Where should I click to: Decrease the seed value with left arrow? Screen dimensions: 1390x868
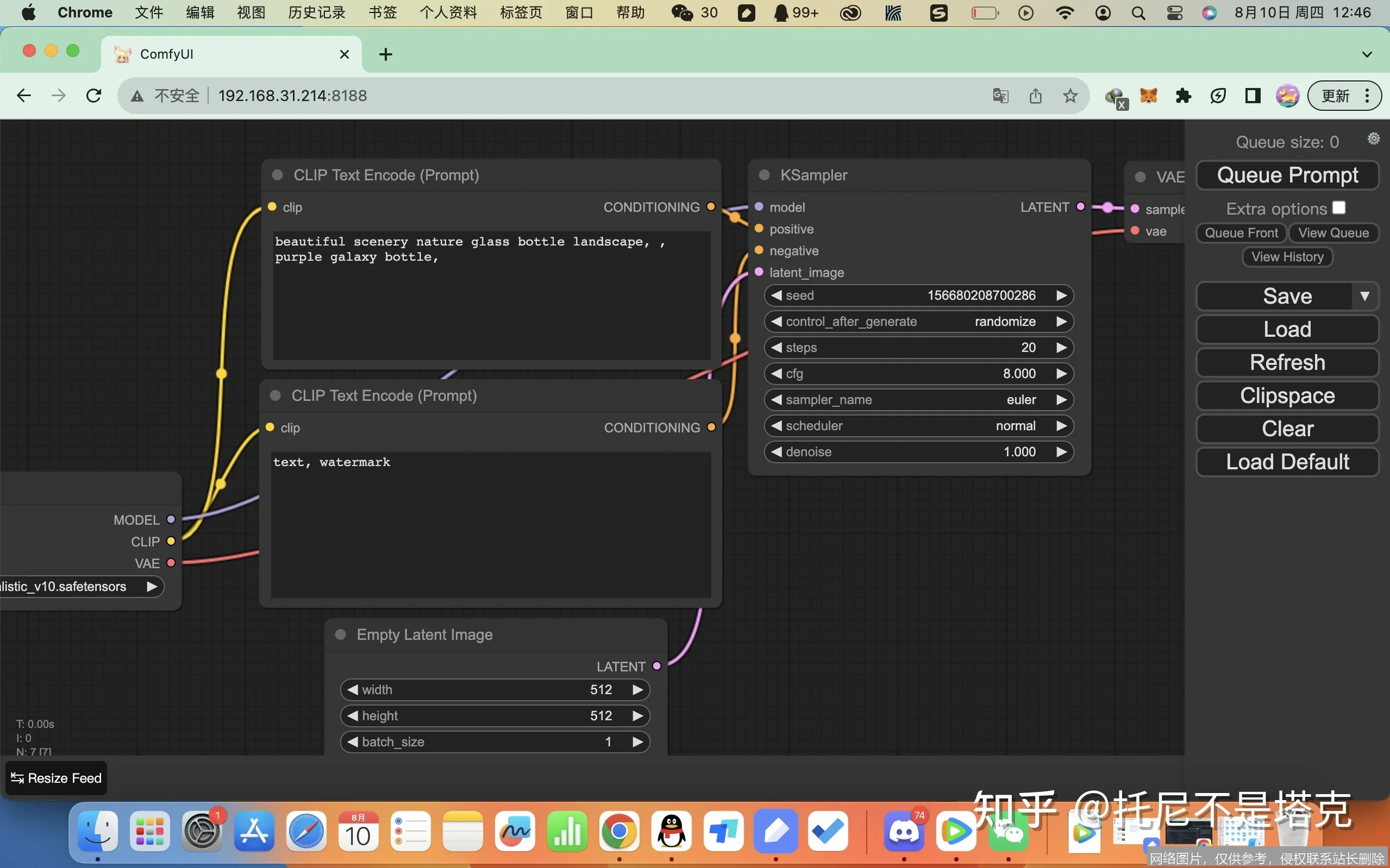click(x=777, y=295)
